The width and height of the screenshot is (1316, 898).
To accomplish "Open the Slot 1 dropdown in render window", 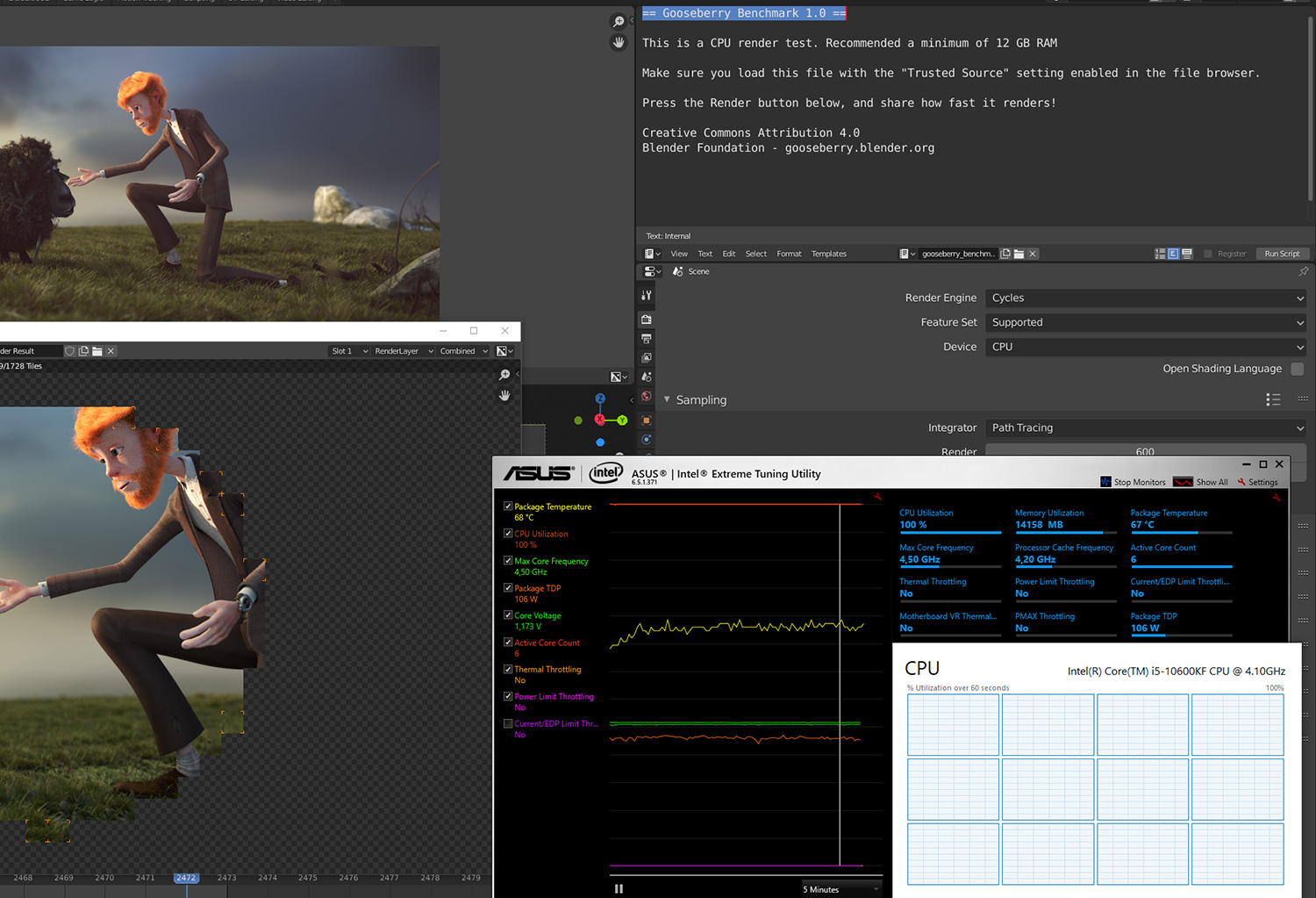I will click(349, 351).
